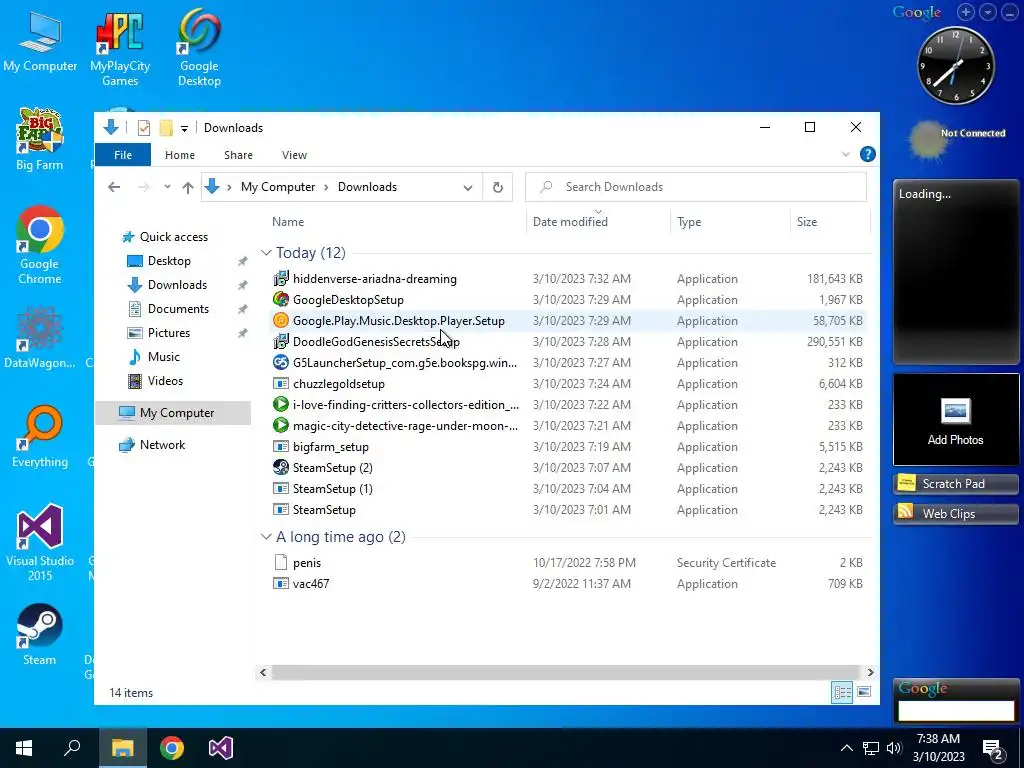This screenshot has width=1024, height=768.
Task: Navigate back in File Explorer
Action: (x=114, y=187)
